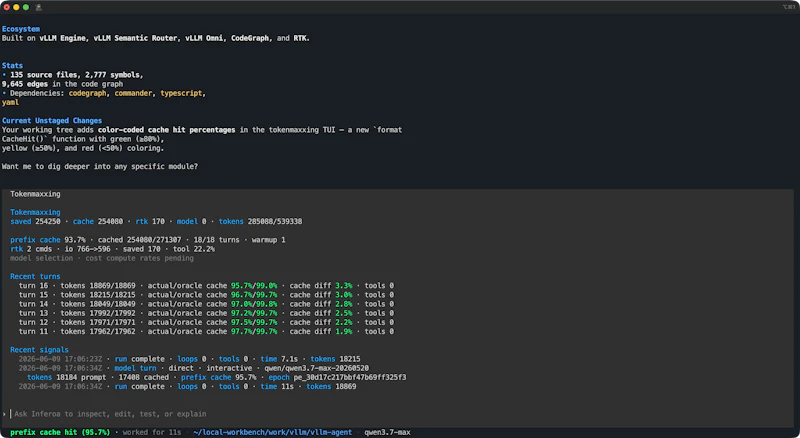Click 'worked for 11s' status entry

[152, 432]
